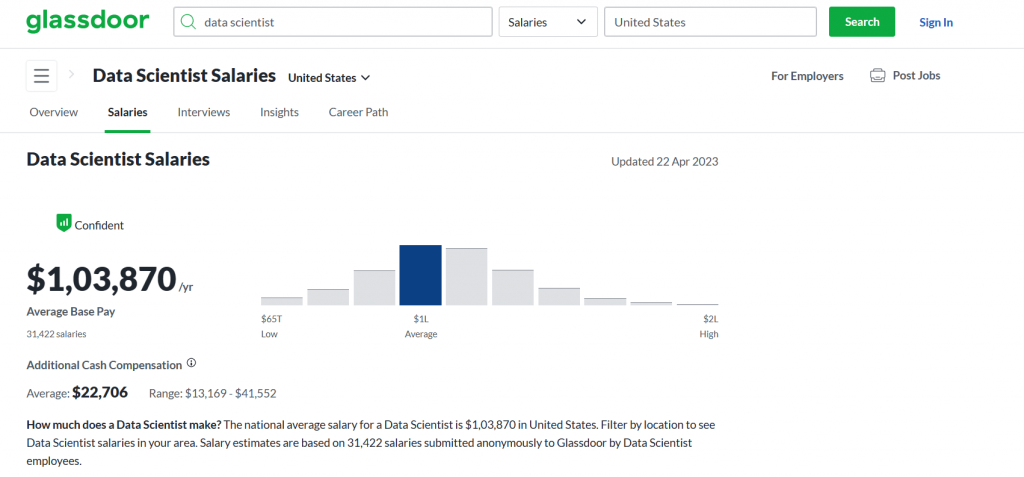Open the Interviews tab

(x=204, y=112)
